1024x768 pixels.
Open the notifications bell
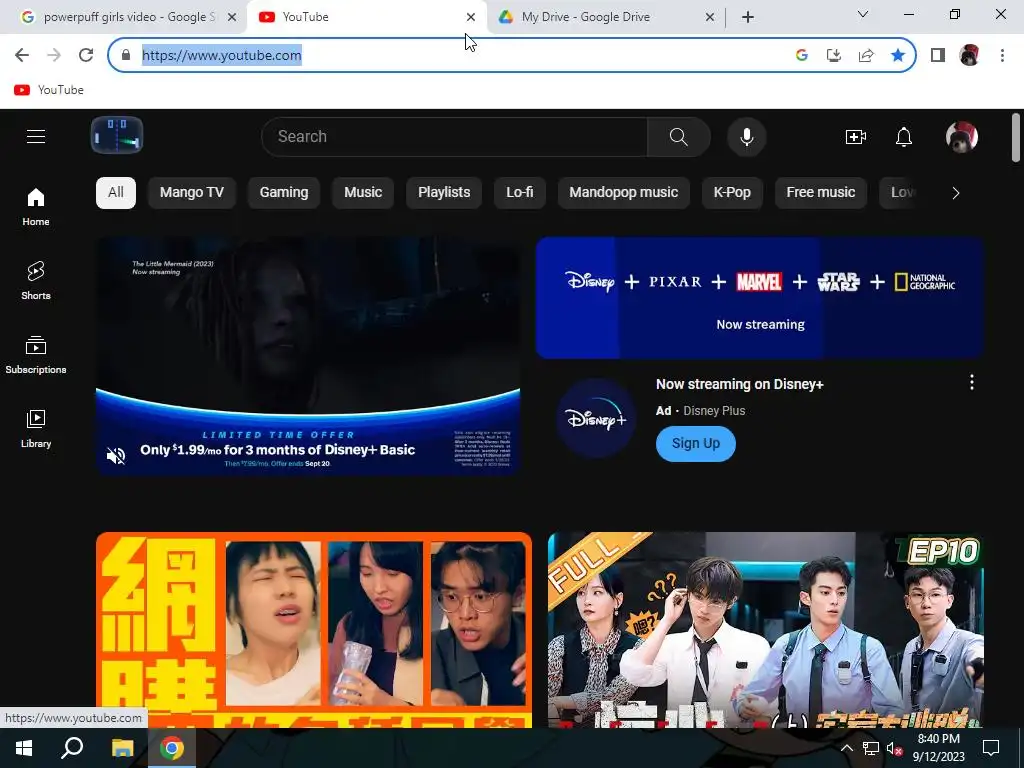[x=904, y=136]
